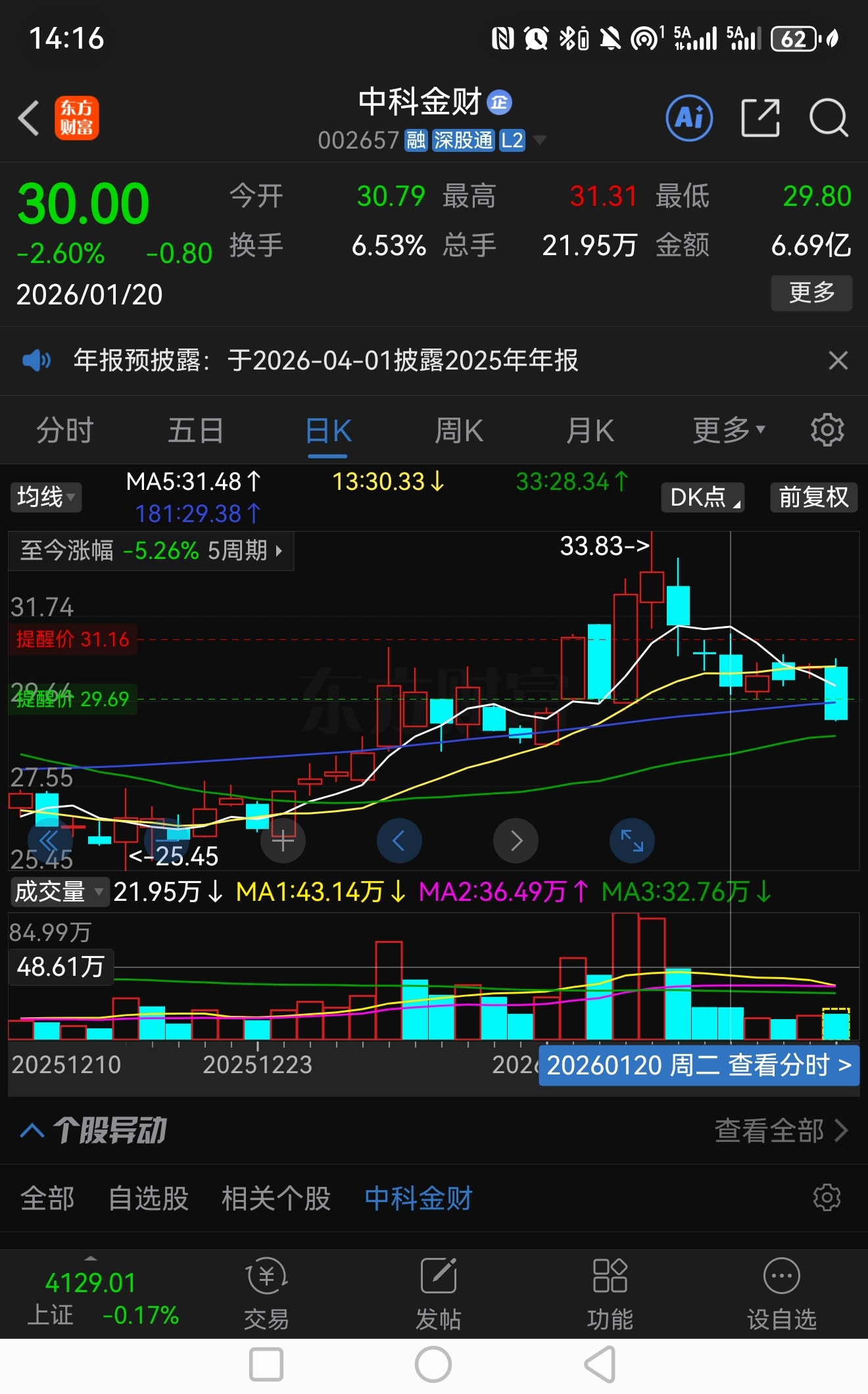Viewport: 868px width, 1394px height.
Task: Select the 自选股 filter tab
Action: pyautogui.click(x=149, y=1198)
